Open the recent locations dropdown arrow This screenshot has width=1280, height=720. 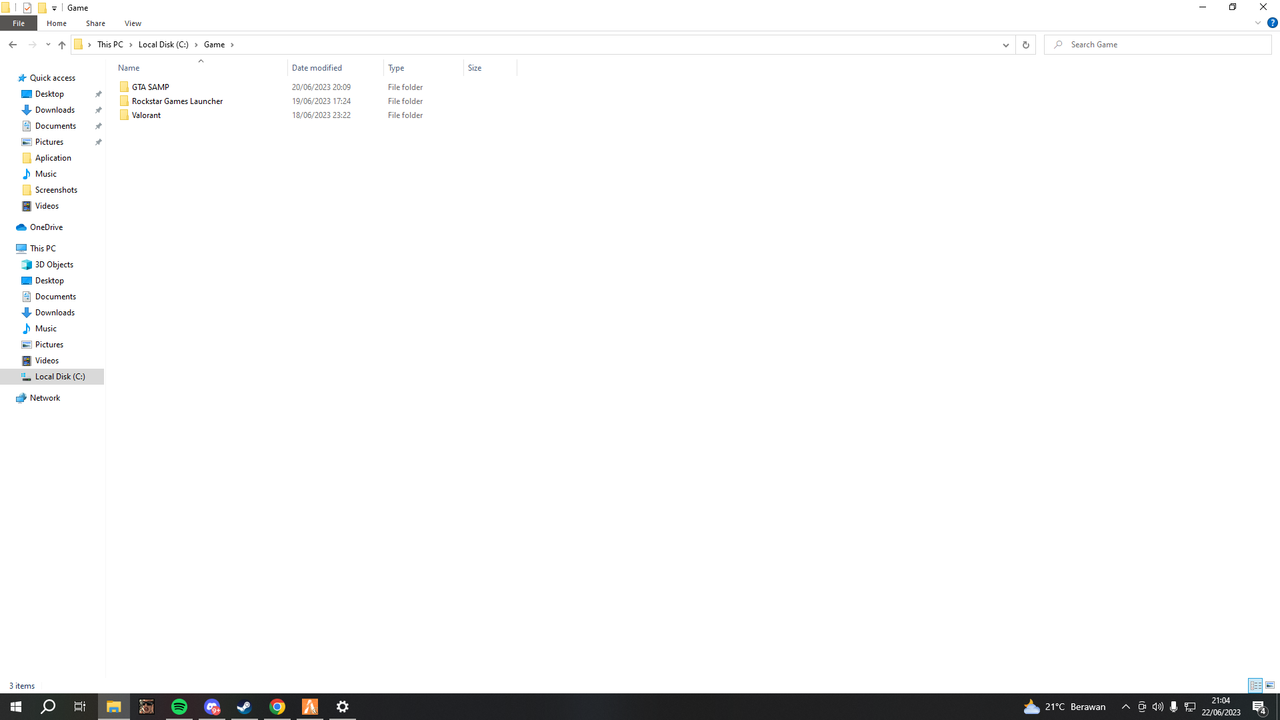[x=48, y=45]
